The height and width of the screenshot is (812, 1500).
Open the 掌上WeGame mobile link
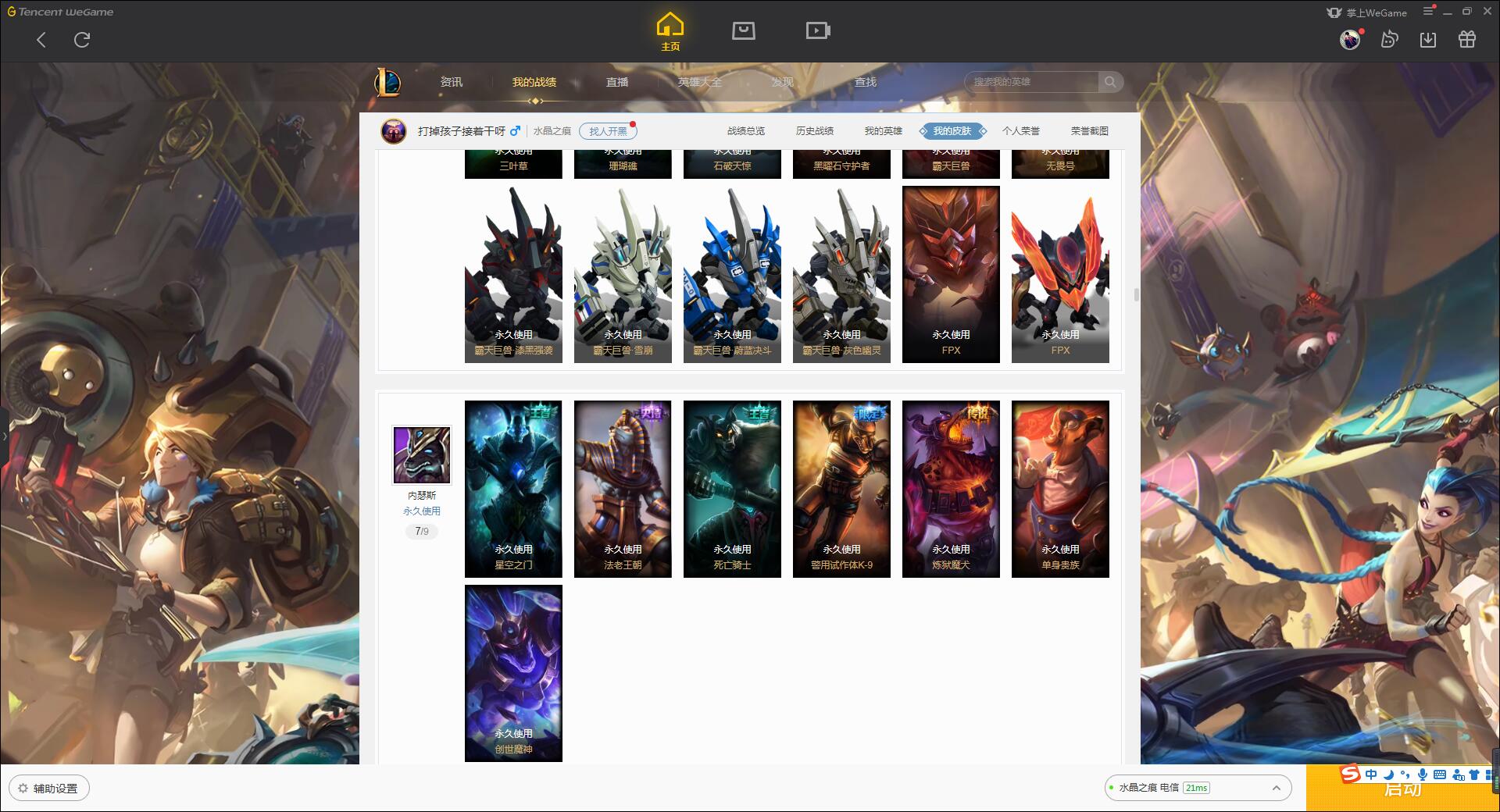(1366, 12)
